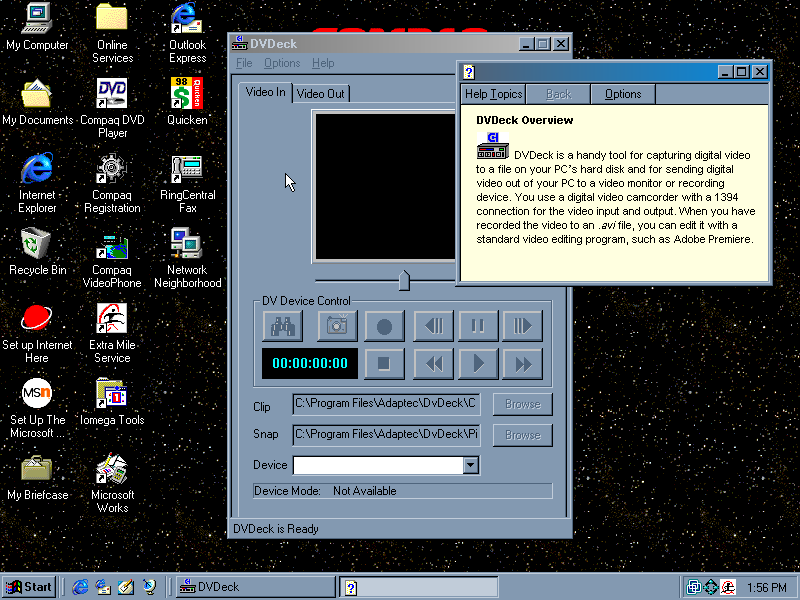Open the Options menu in DVDeck
The image size is (800, 600).
[x=282, y=63]
